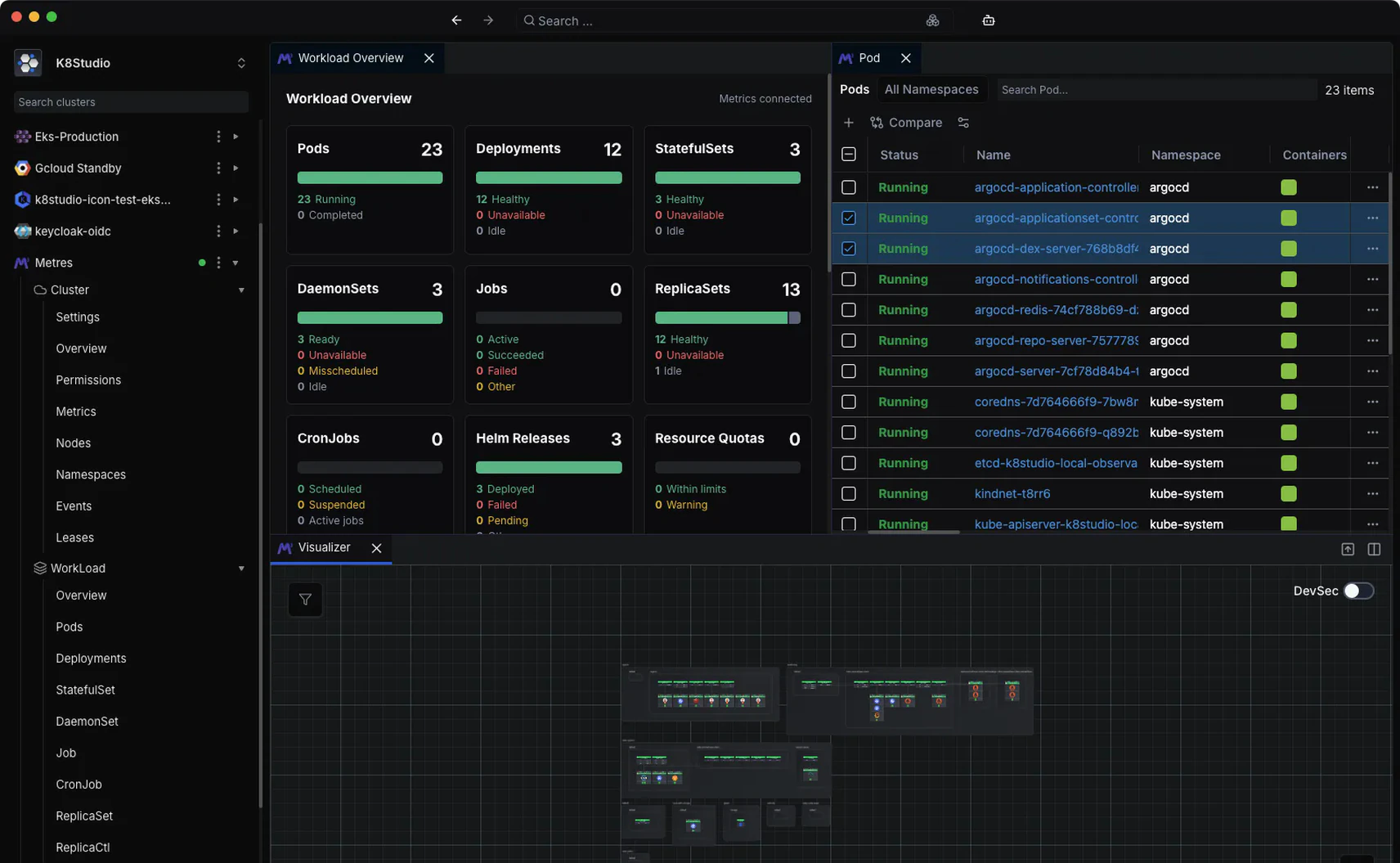Expand the Eks-Production cluster arrow

[x=236, y=137]
